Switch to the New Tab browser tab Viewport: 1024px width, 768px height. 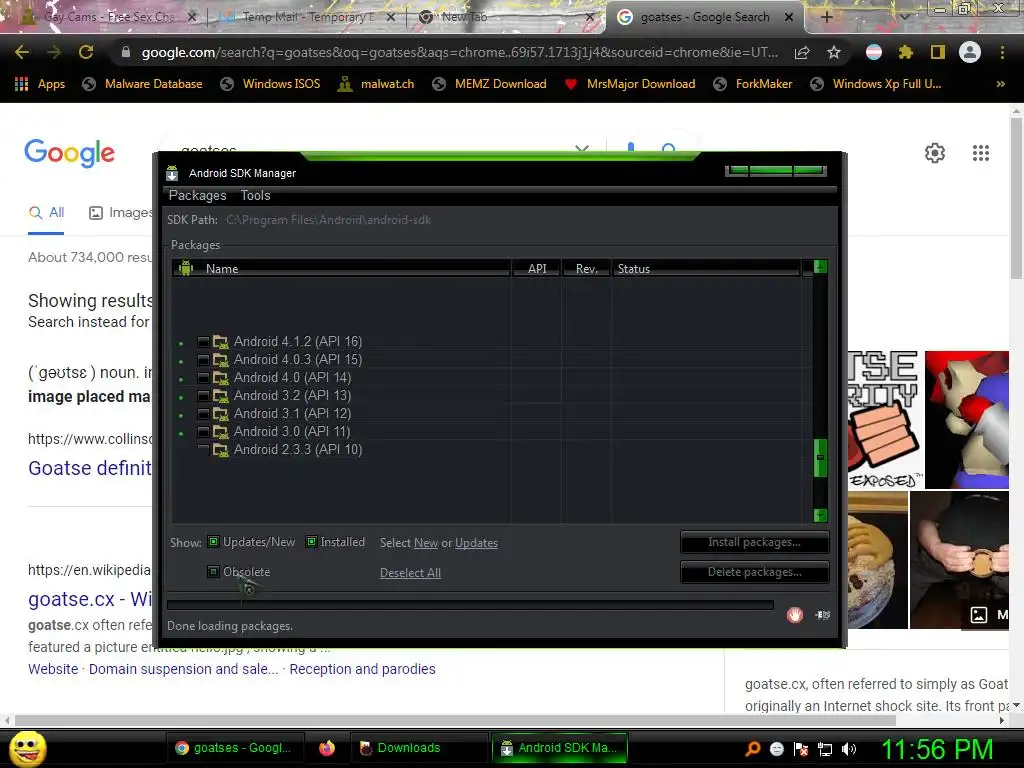[506, 17]
